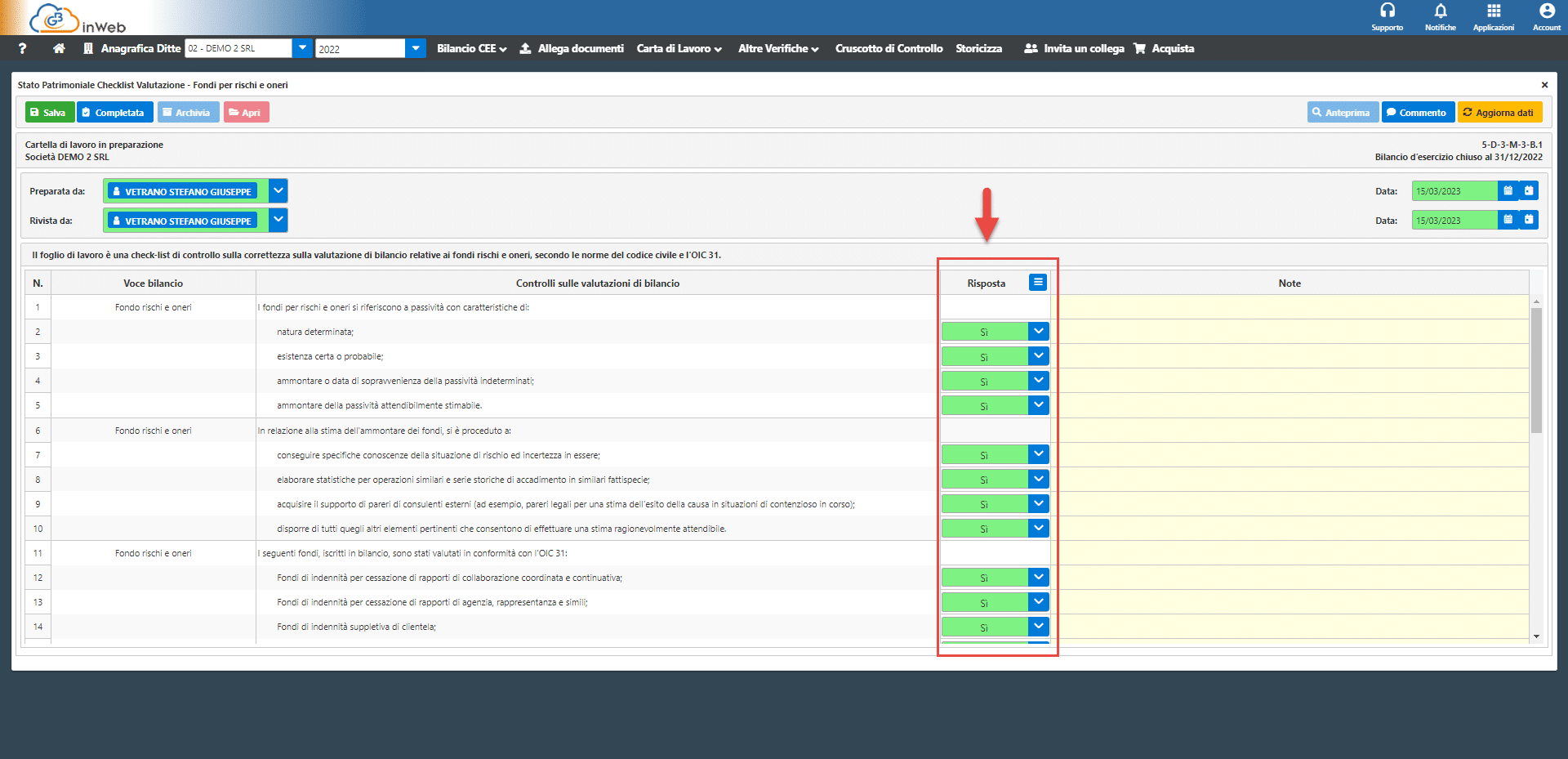
Task: Set today's date for Preparata da row
Action: [1529, 191]
